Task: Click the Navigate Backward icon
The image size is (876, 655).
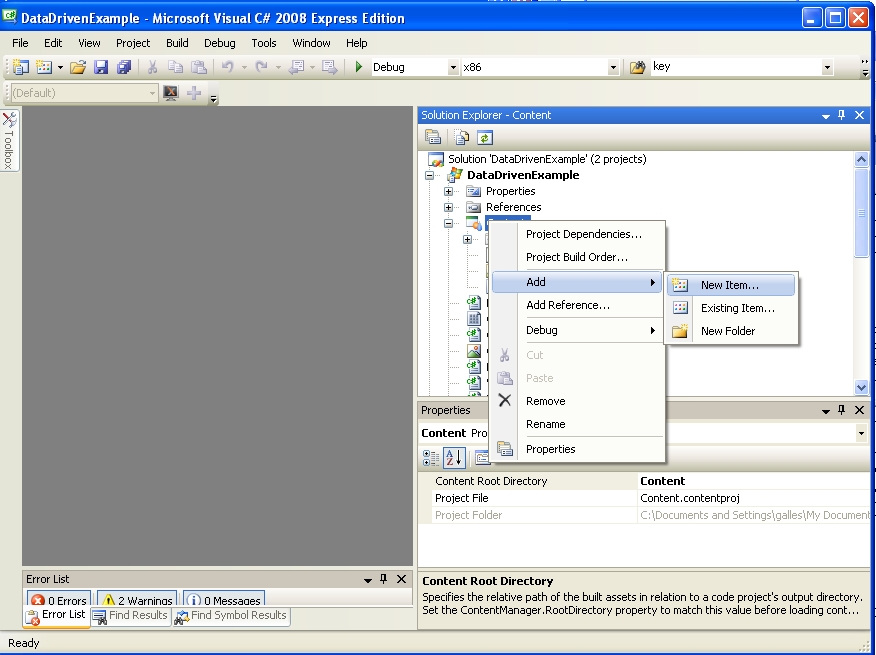Action: click(296, 67)
